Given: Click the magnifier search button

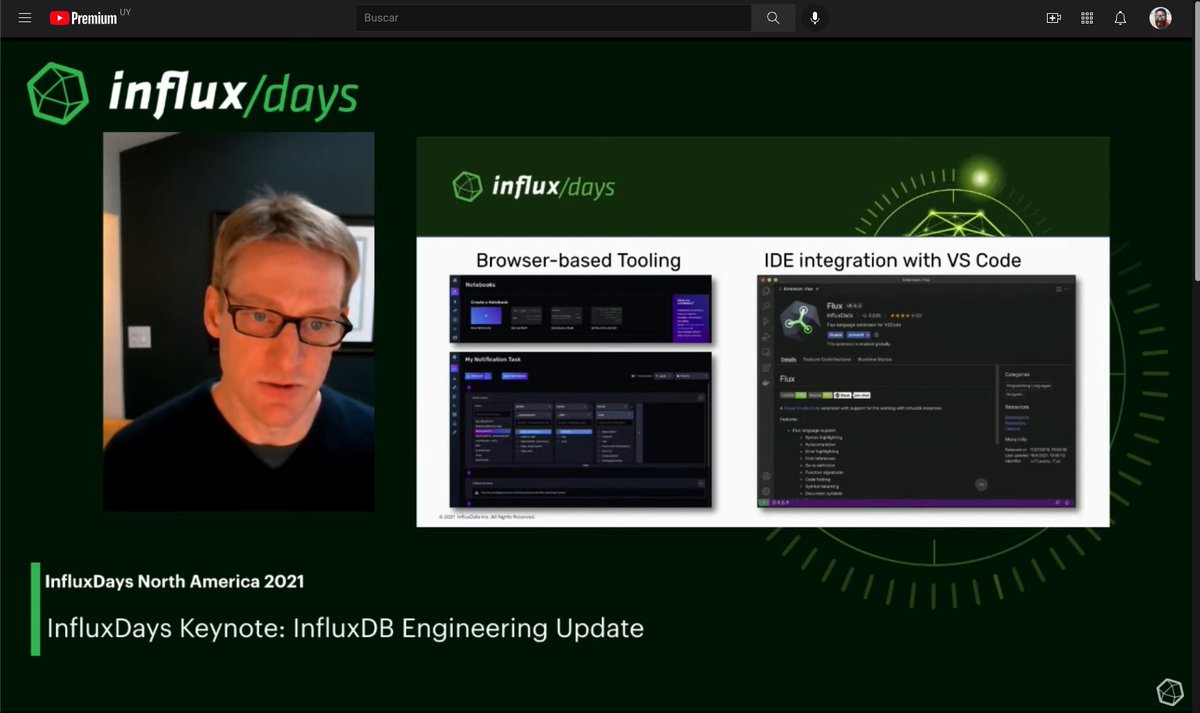Looking at the screenshot, I should (x=773, y=18).
